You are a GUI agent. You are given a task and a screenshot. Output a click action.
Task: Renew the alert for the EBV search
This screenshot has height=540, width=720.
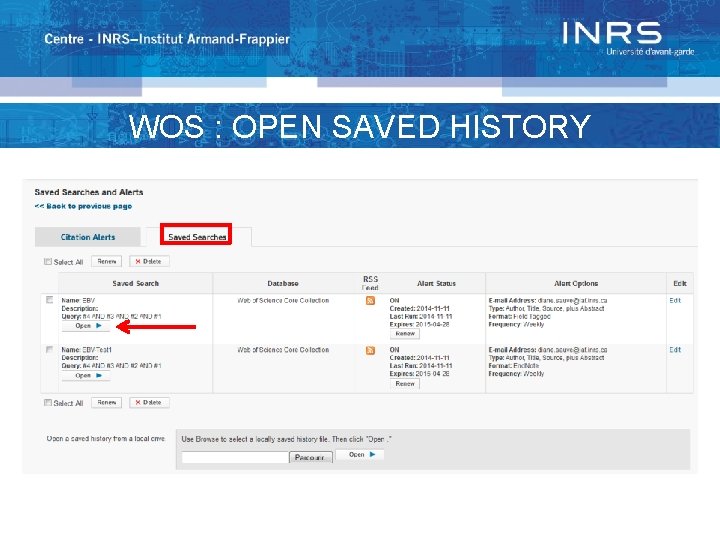click(405, 333)
